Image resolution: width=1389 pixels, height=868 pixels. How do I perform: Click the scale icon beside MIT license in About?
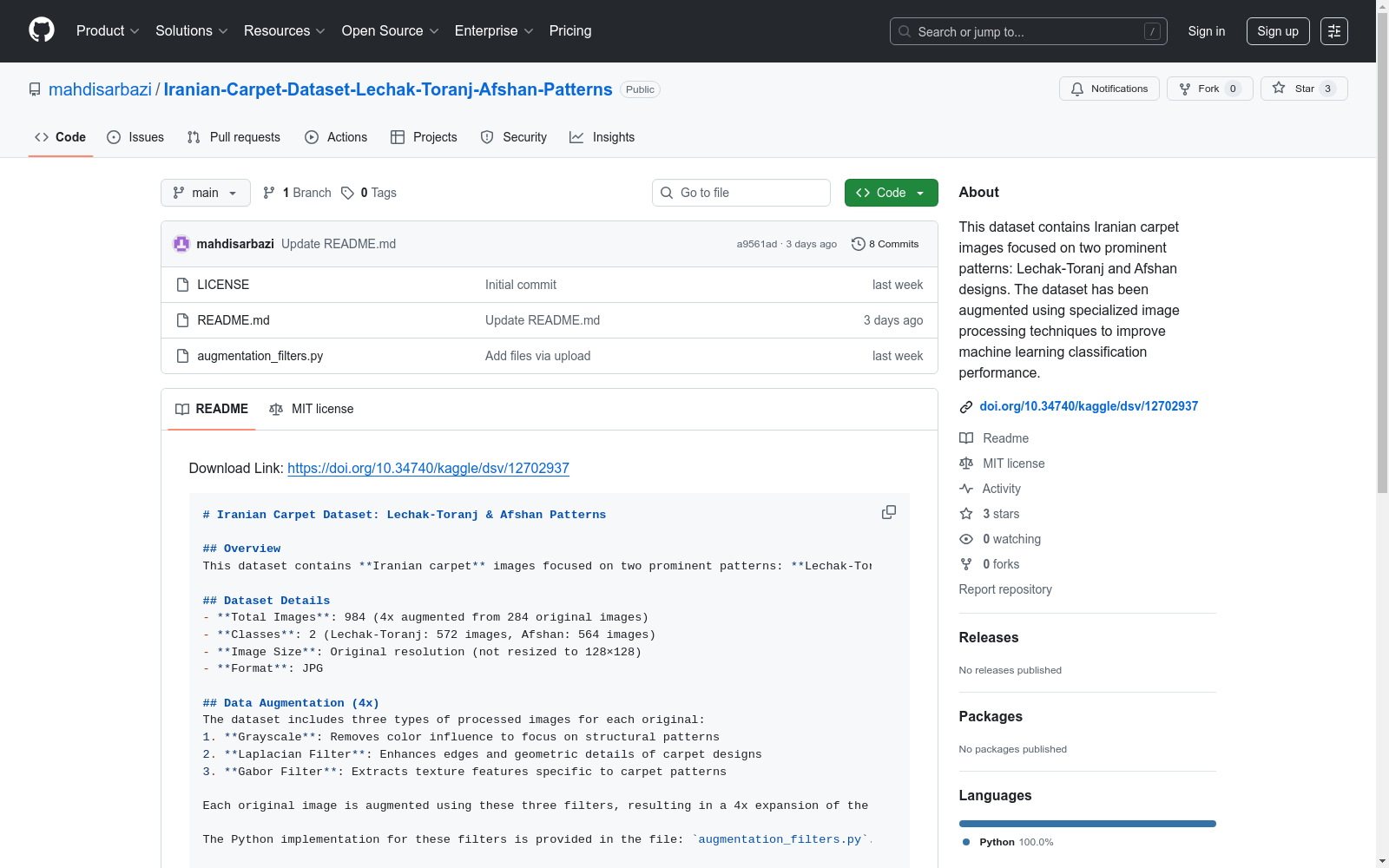966,464
